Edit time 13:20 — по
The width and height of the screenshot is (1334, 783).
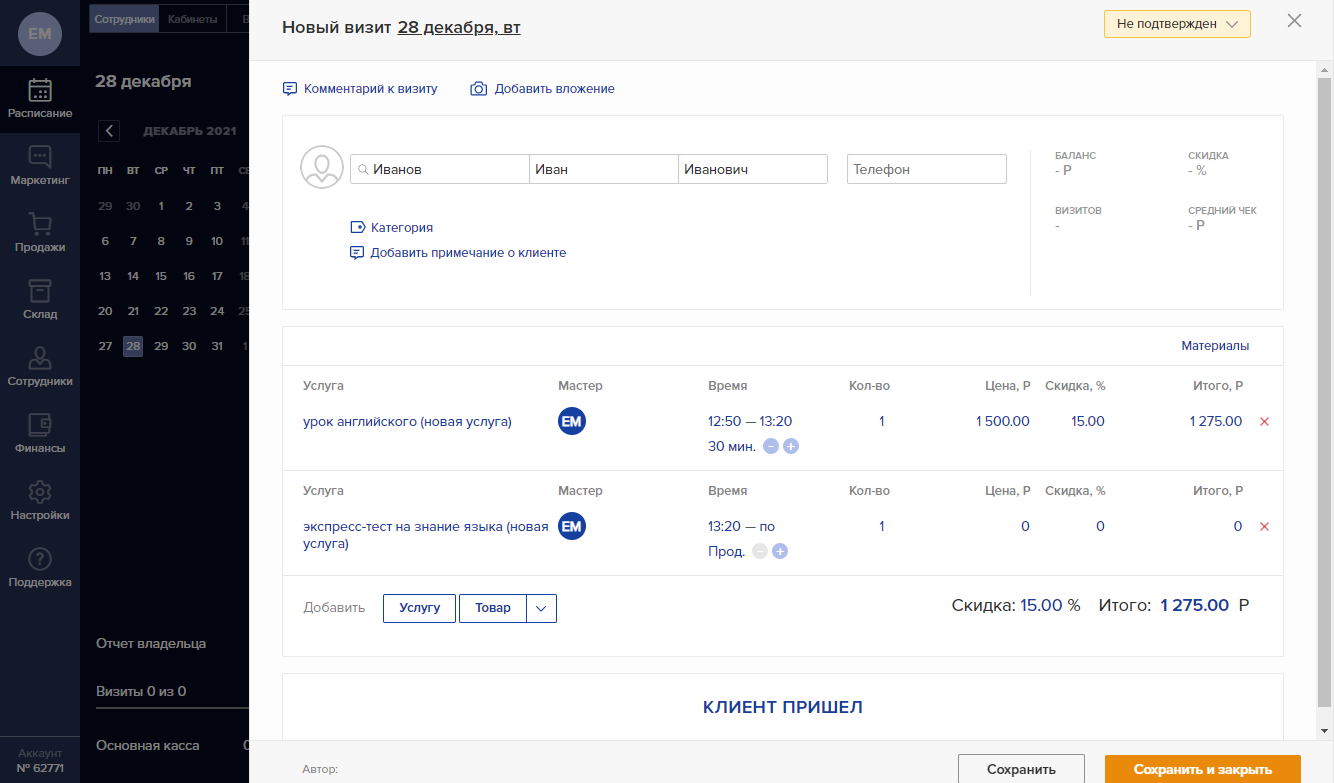[x=741, y=527]
